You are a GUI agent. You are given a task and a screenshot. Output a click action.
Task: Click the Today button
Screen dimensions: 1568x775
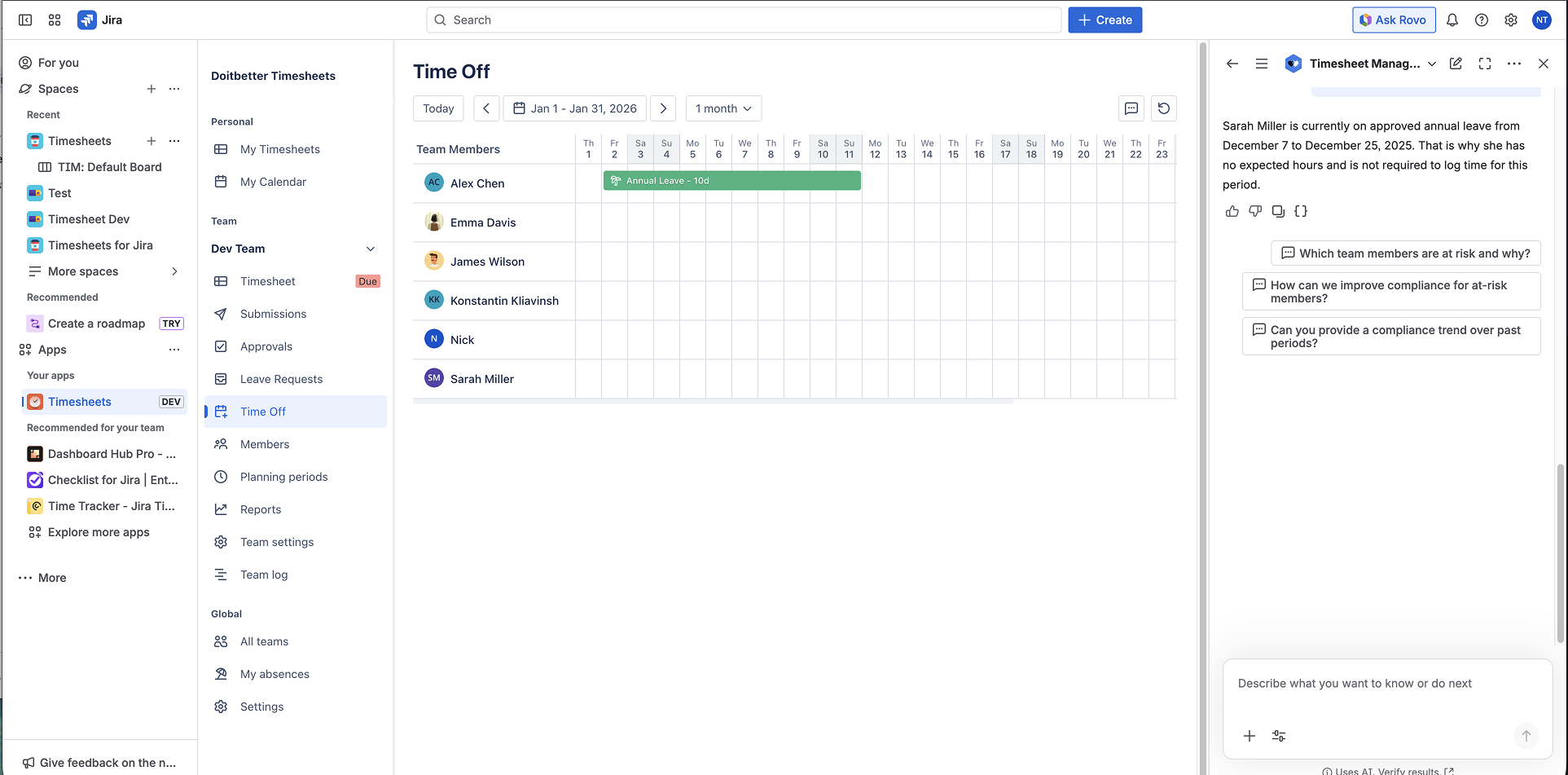coord(438,108)
